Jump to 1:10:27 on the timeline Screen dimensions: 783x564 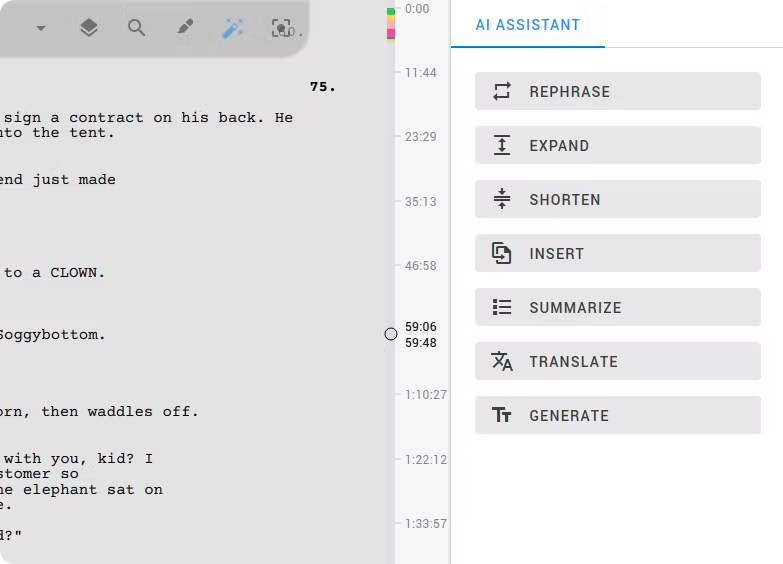coord(425,395)
